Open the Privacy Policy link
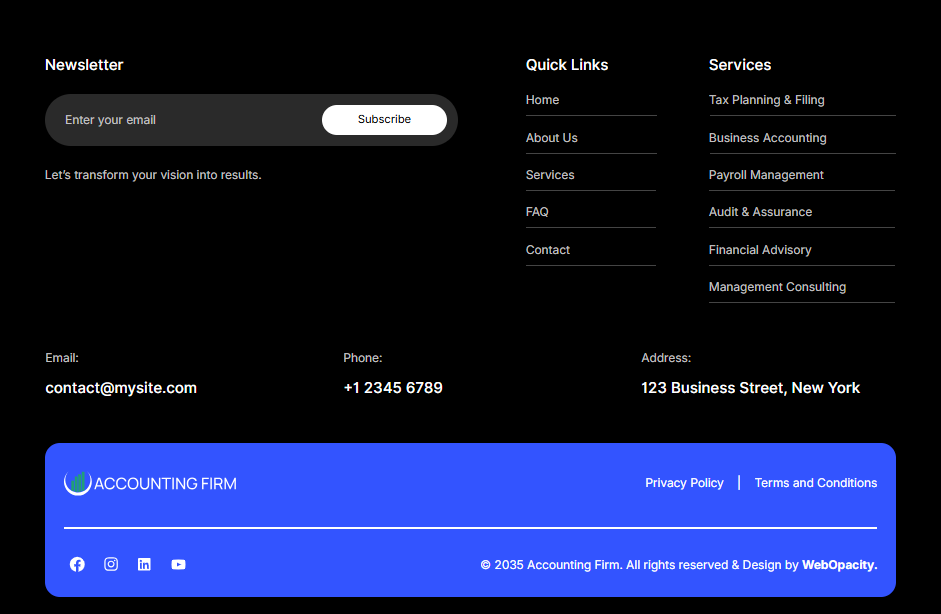This screenshot has height=614, width=941. point(684,482)
